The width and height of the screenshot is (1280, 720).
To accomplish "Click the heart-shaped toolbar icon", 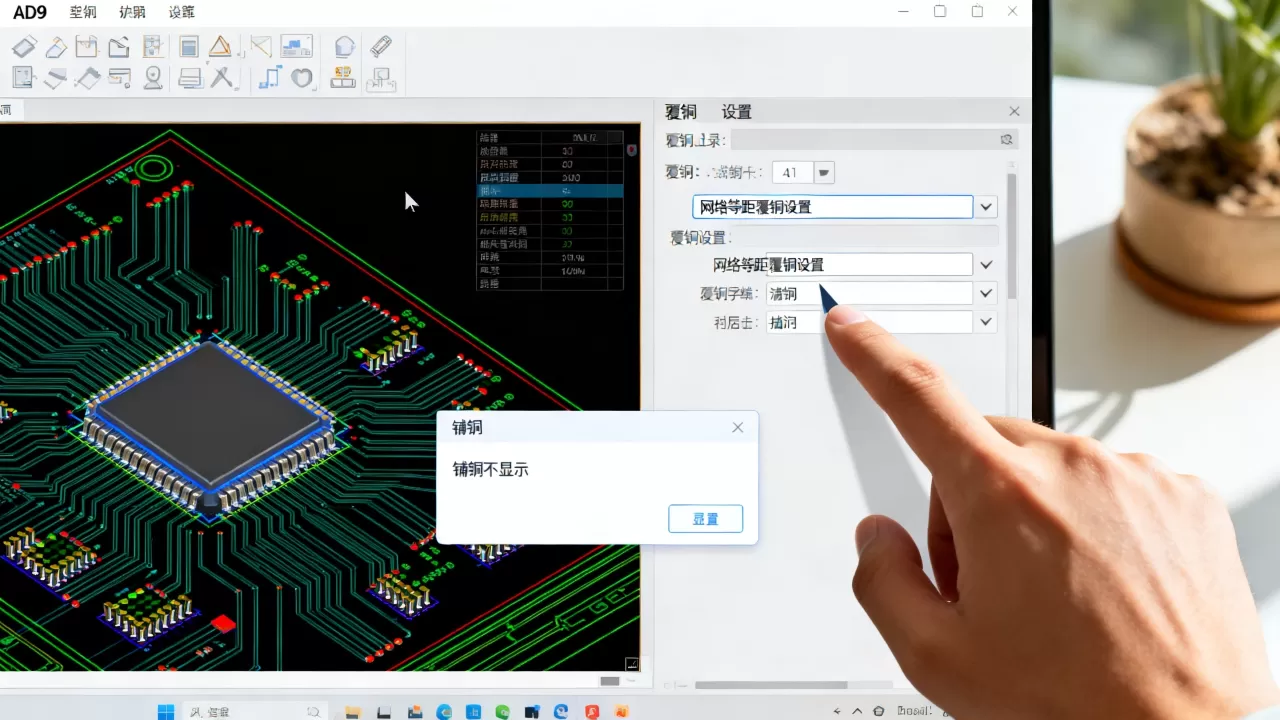I will pyautogui.click(x=301, y=77).
